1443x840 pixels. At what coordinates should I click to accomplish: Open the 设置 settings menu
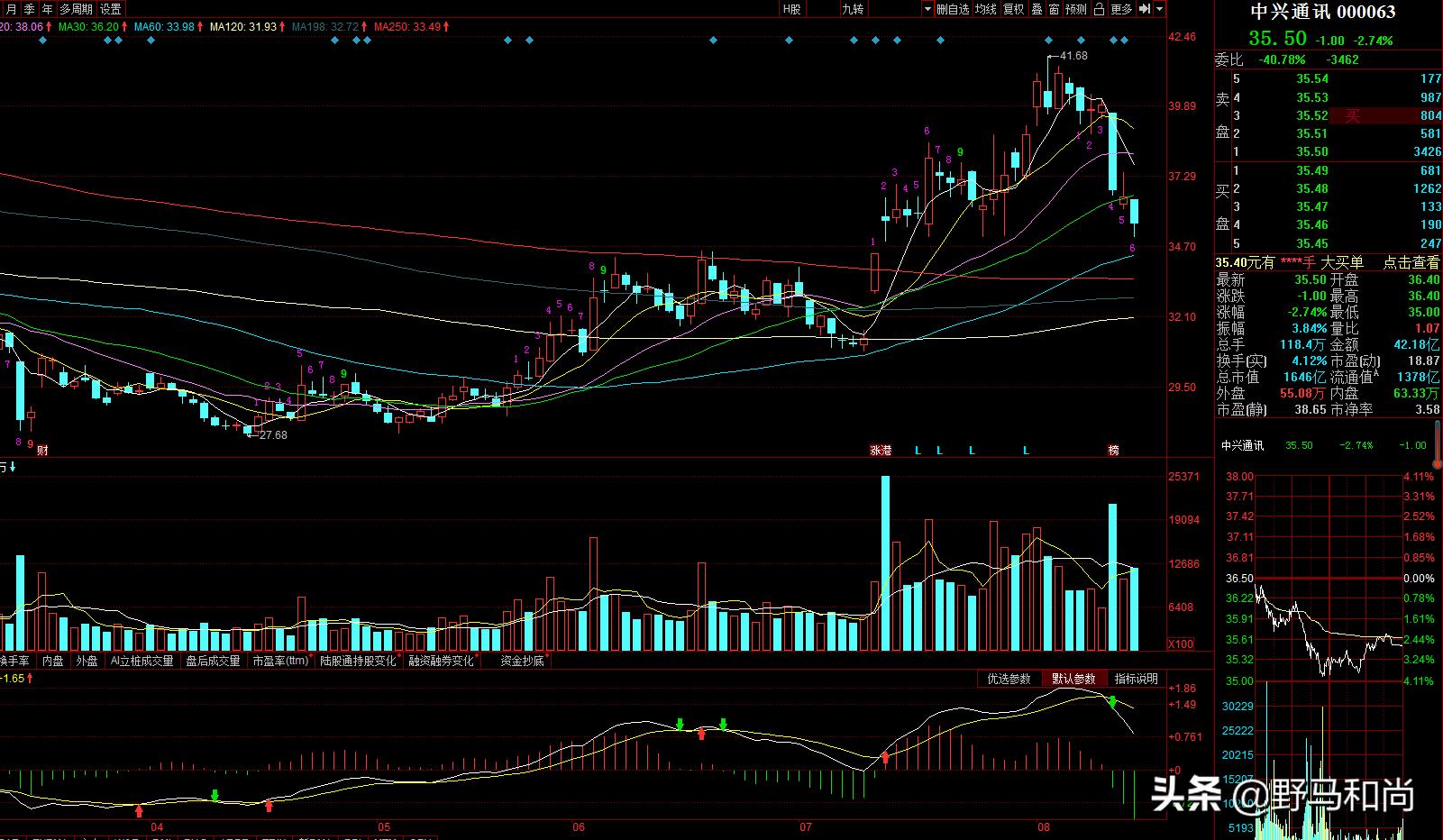[111, 9]
